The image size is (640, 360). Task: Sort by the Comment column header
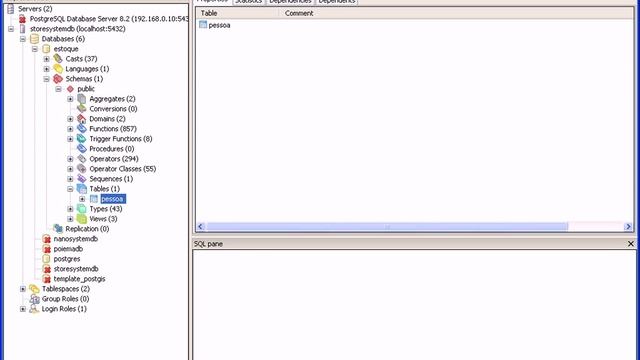point(456,13)
